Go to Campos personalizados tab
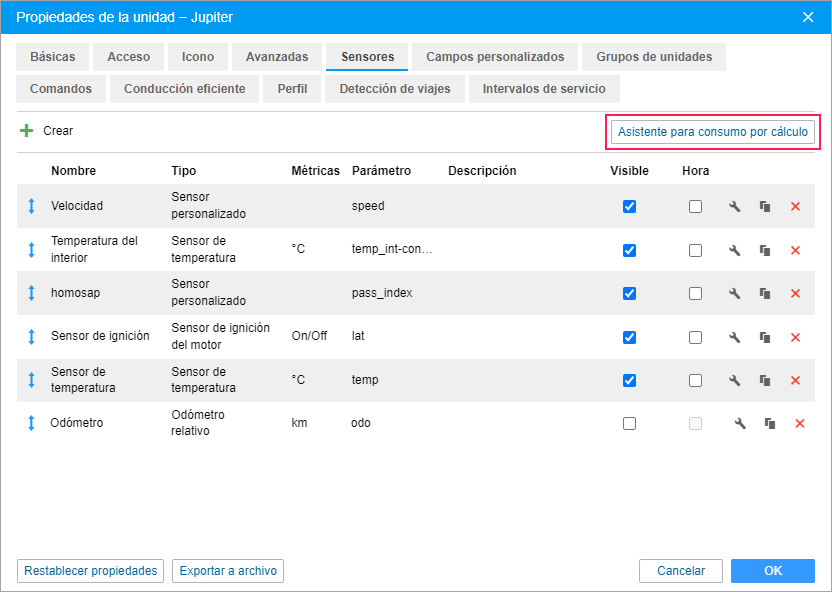The width and height of the screenshot is (832, 592). pos(495,57)
